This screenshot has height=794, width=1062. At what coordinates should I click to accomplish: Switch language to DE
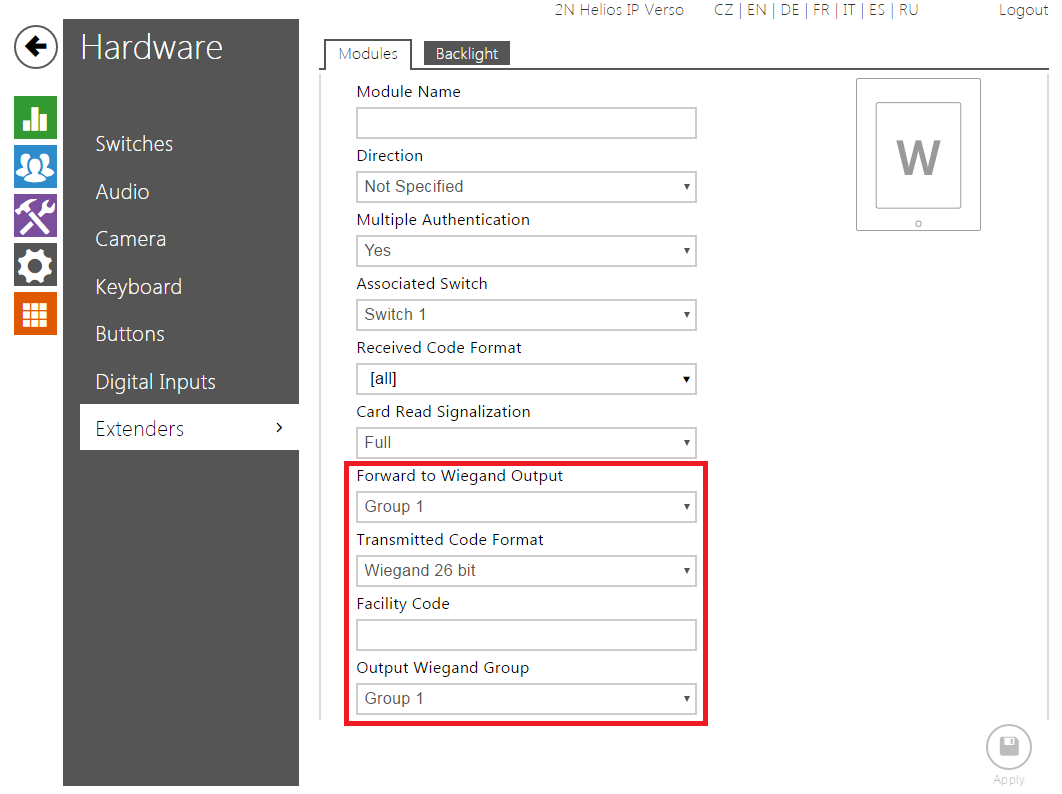[789, 10]
